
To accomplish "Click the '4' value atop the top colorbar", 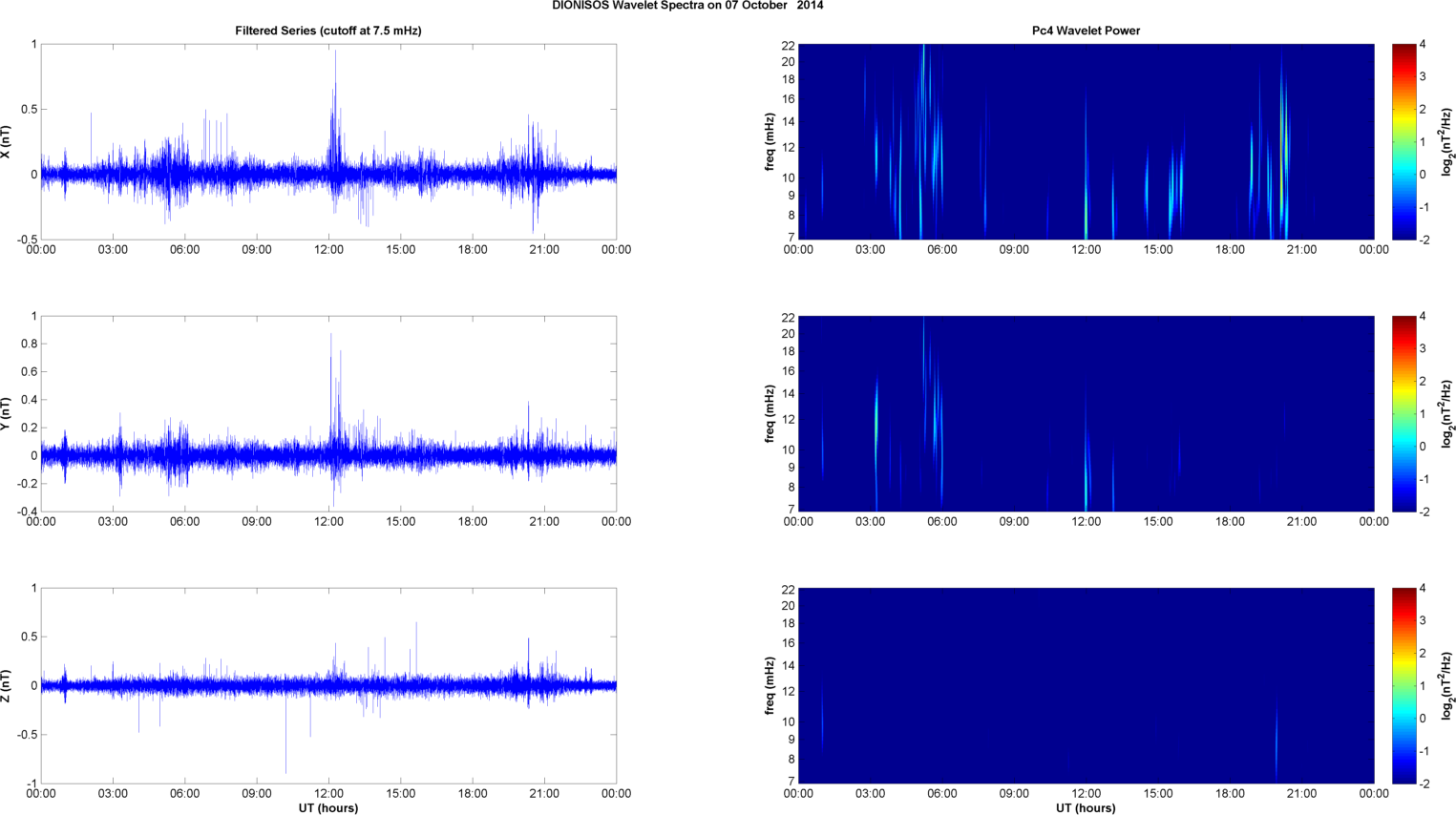I will (1423, 45).
